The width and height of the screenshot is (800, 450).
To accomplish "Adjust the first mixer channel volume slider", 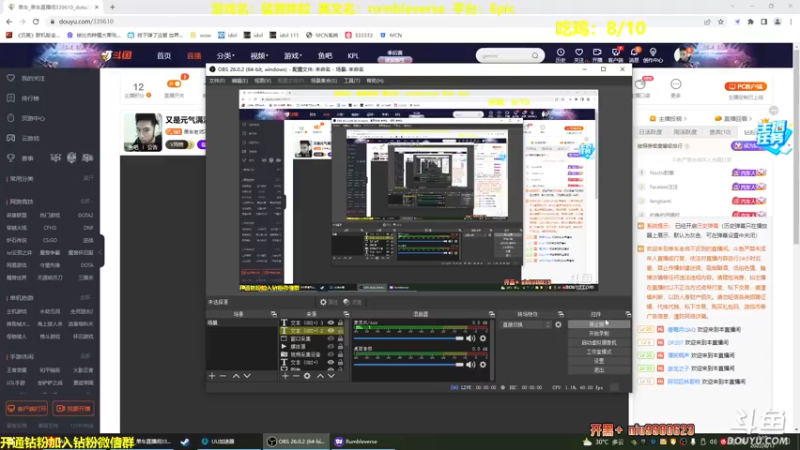I will tap(409, 338).
